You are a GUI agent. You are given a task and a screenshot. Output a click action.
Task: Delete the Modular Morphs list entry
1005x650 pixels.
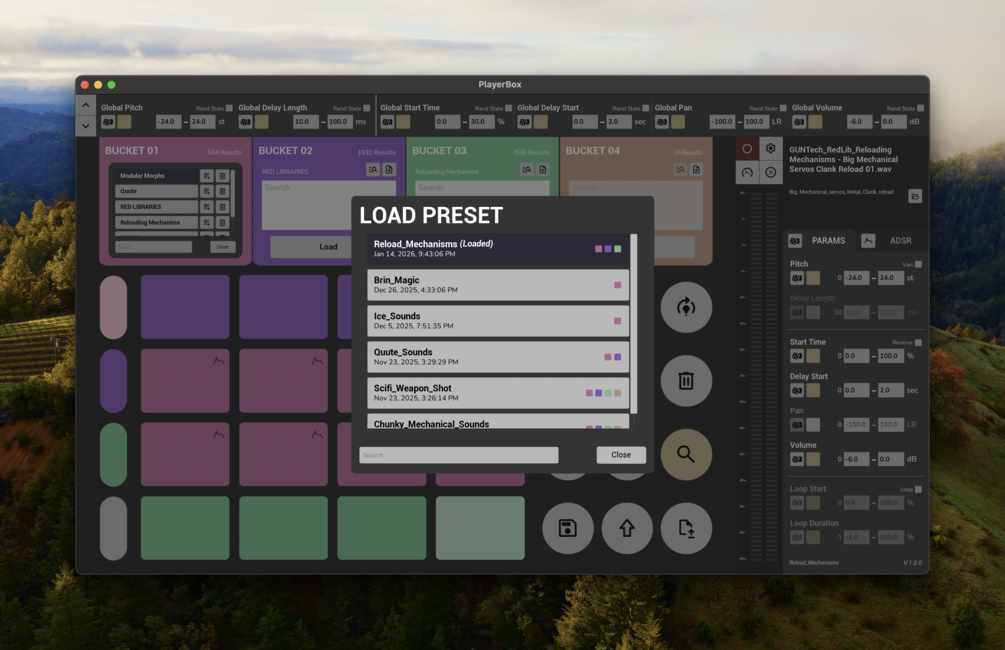click(222, 176)
